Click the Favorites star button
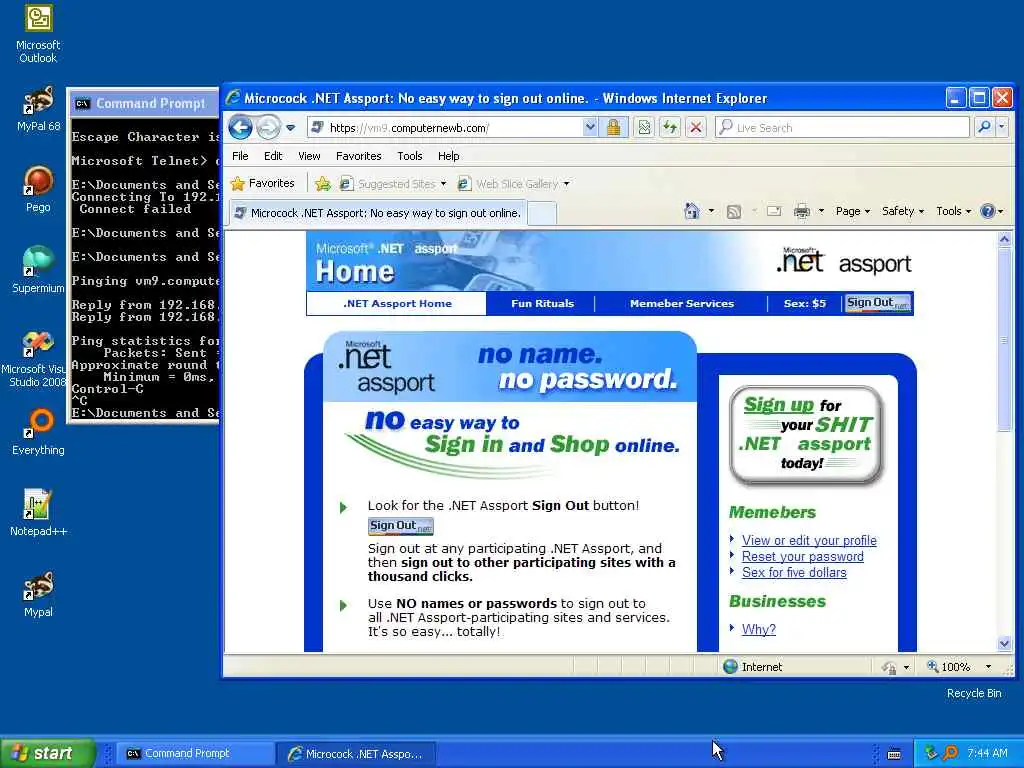 pos(263,184)
